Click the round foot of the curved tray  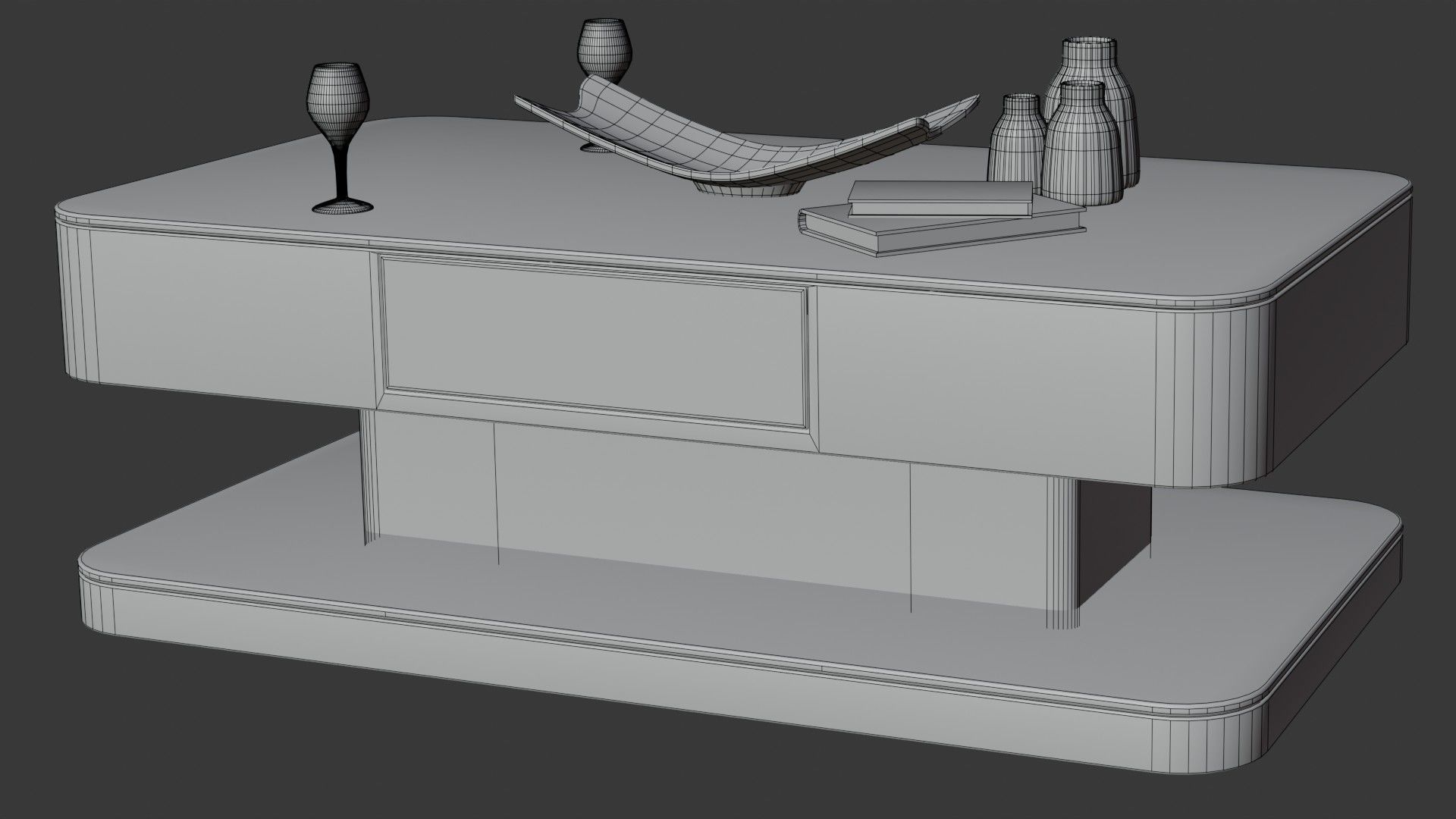click(748, 187)
